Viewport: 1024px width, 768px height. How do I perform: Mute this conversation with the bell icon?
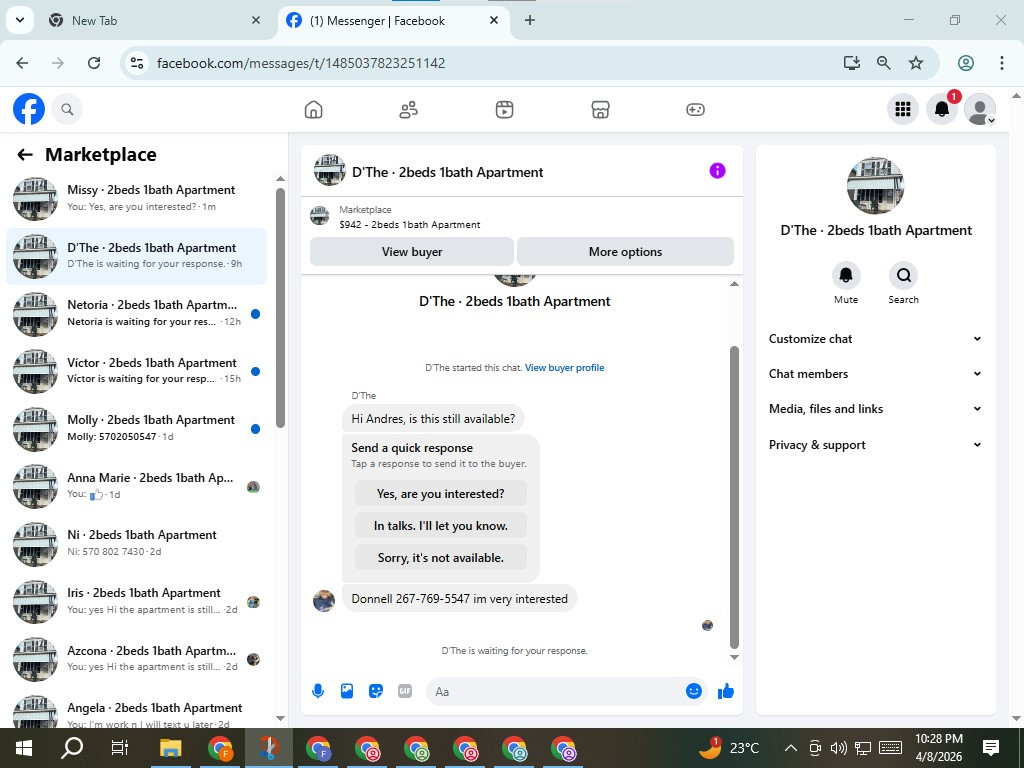coord(846,276)
